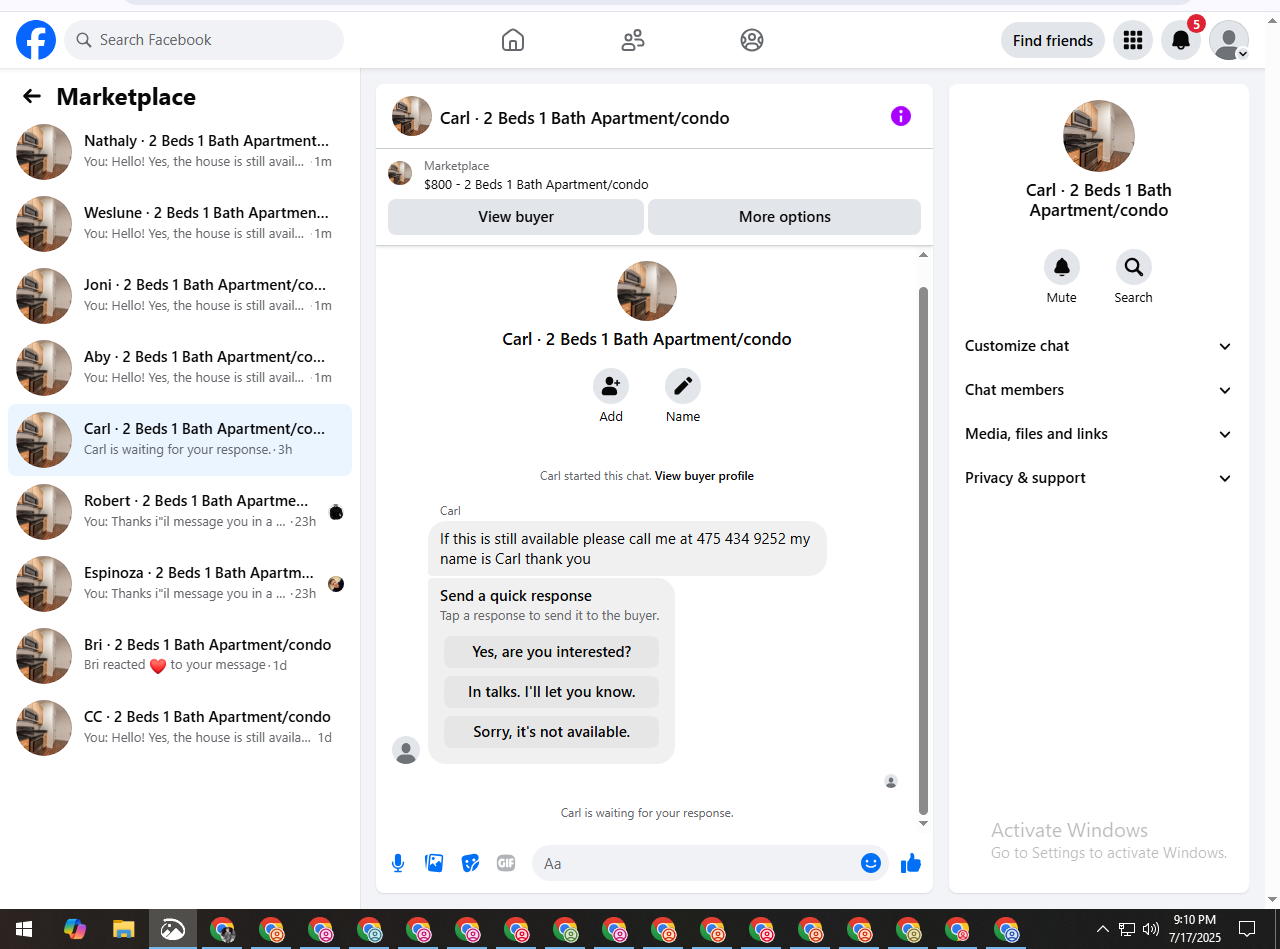Viewport: 1280px width, 949px height.
Task: Attach a file using the image icon
Action: (x=434, y=863)
